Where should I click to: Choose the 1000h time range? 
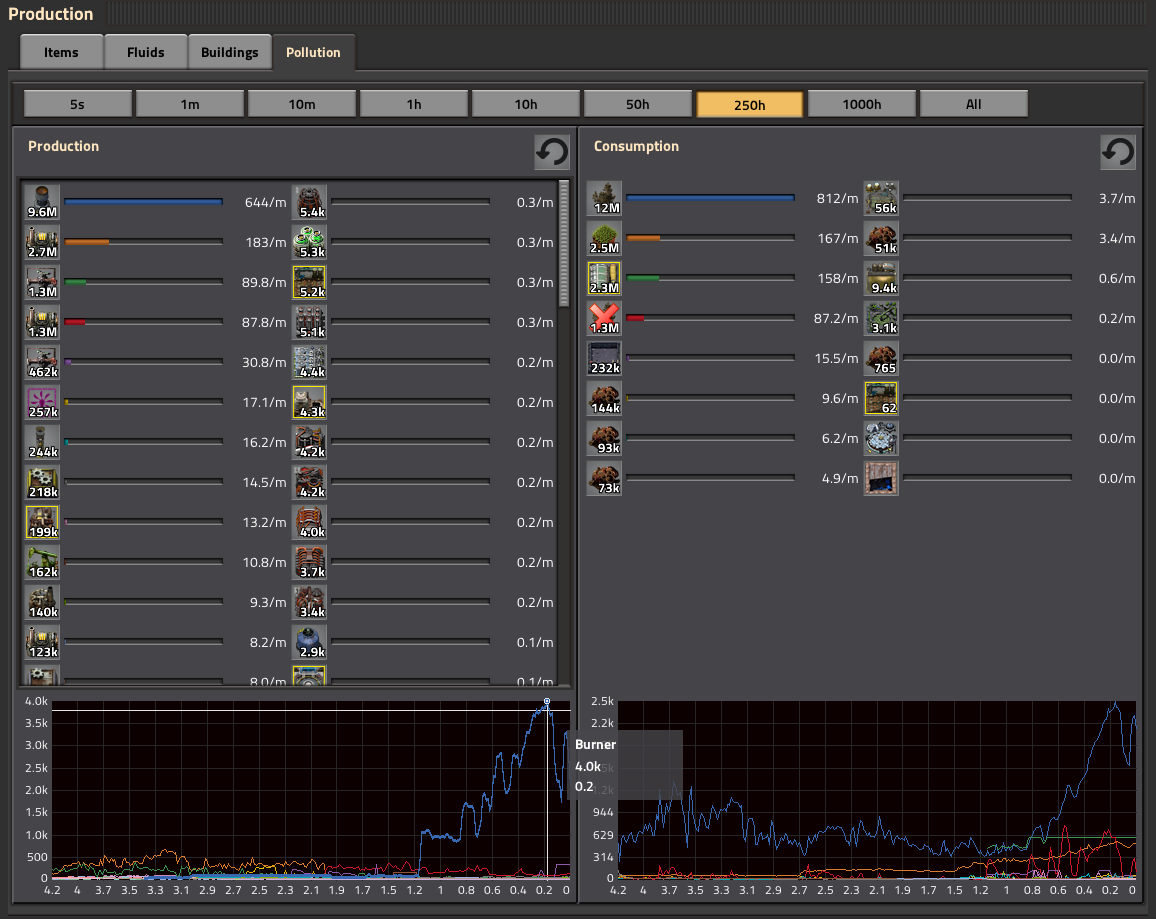click(x=862, y=104)
